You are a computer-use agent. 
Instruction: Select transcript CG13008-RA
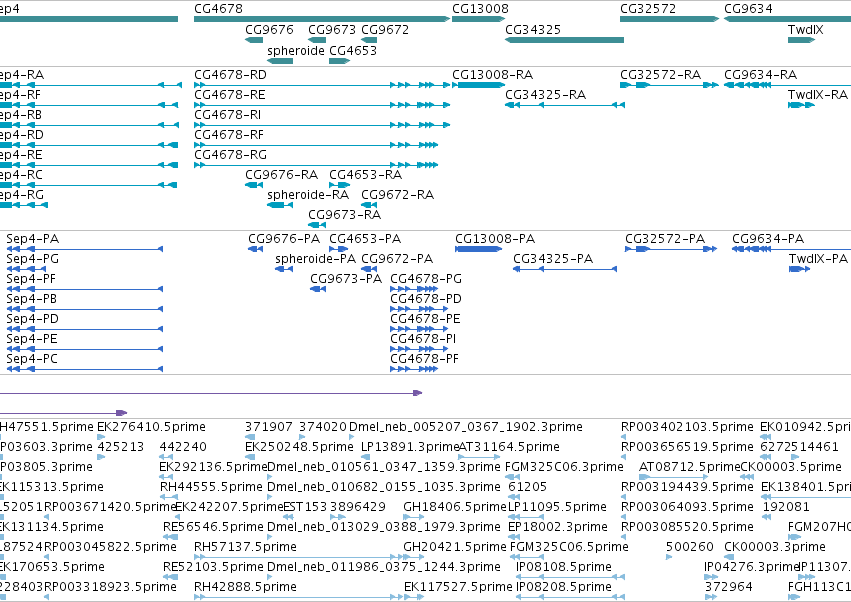pos(492,75)
